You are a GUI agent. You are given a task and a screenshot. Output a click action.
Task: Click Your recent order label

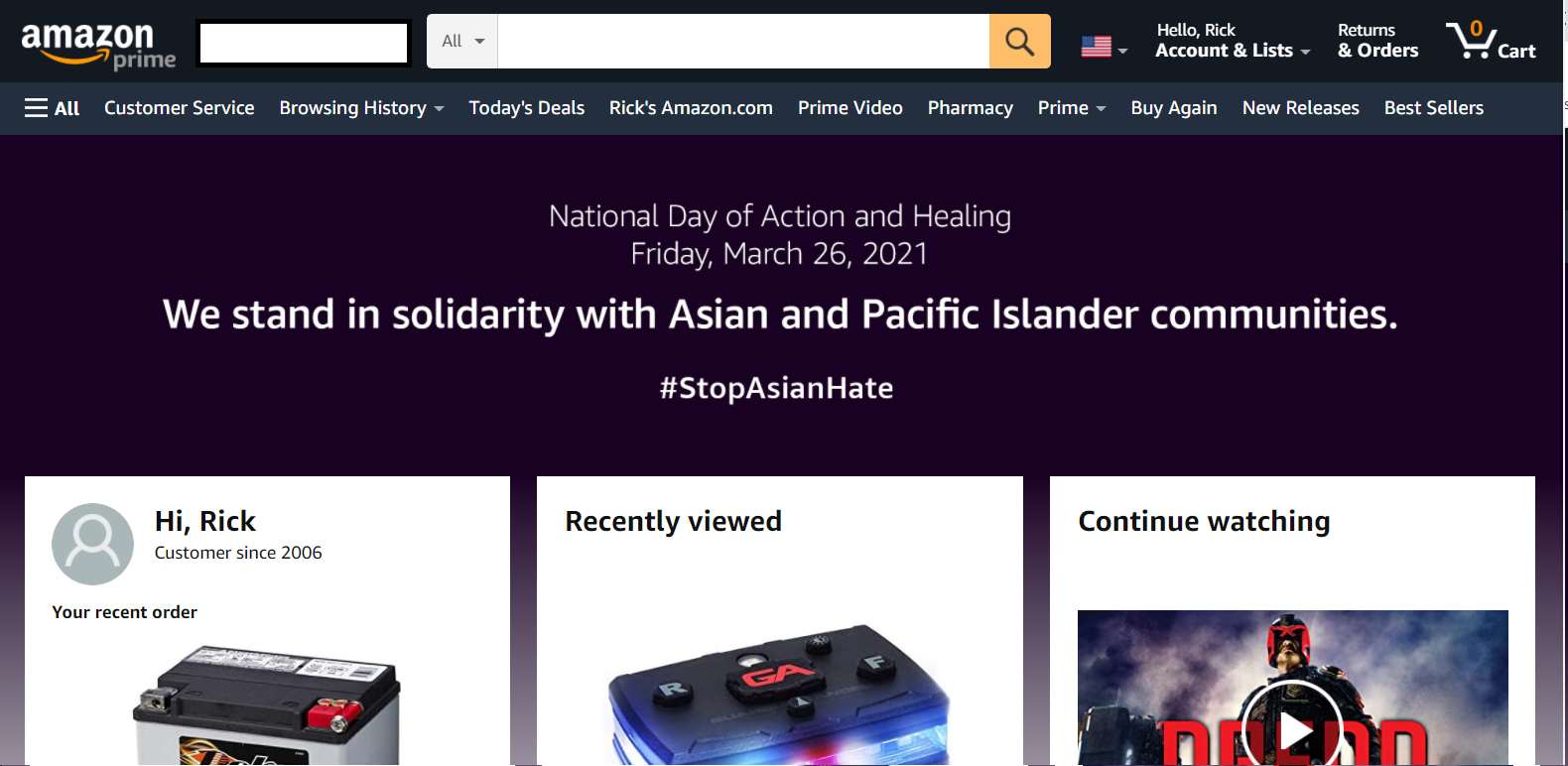(x=125, y=612)
